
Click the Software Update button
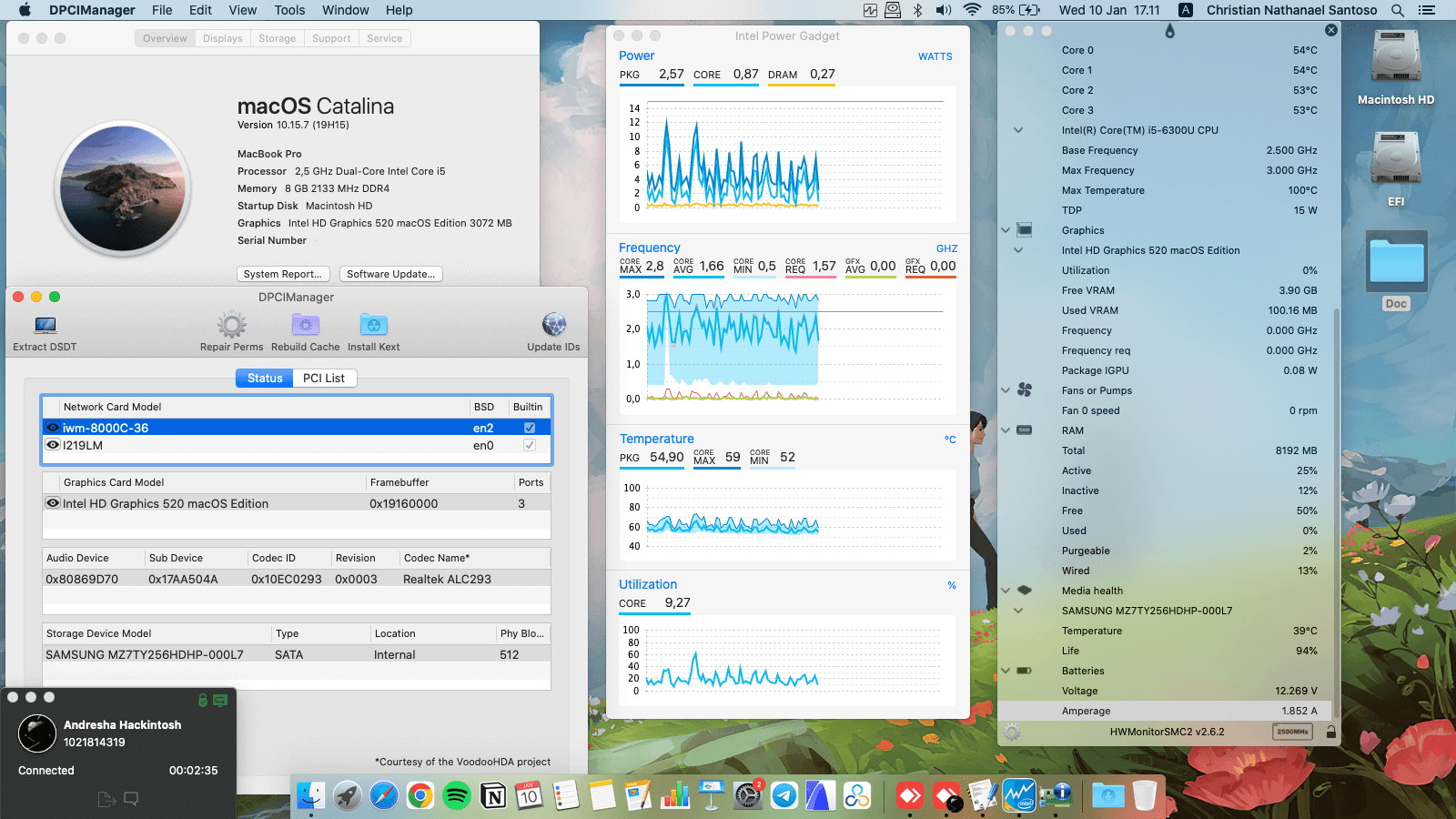click(x=390, y=274)
